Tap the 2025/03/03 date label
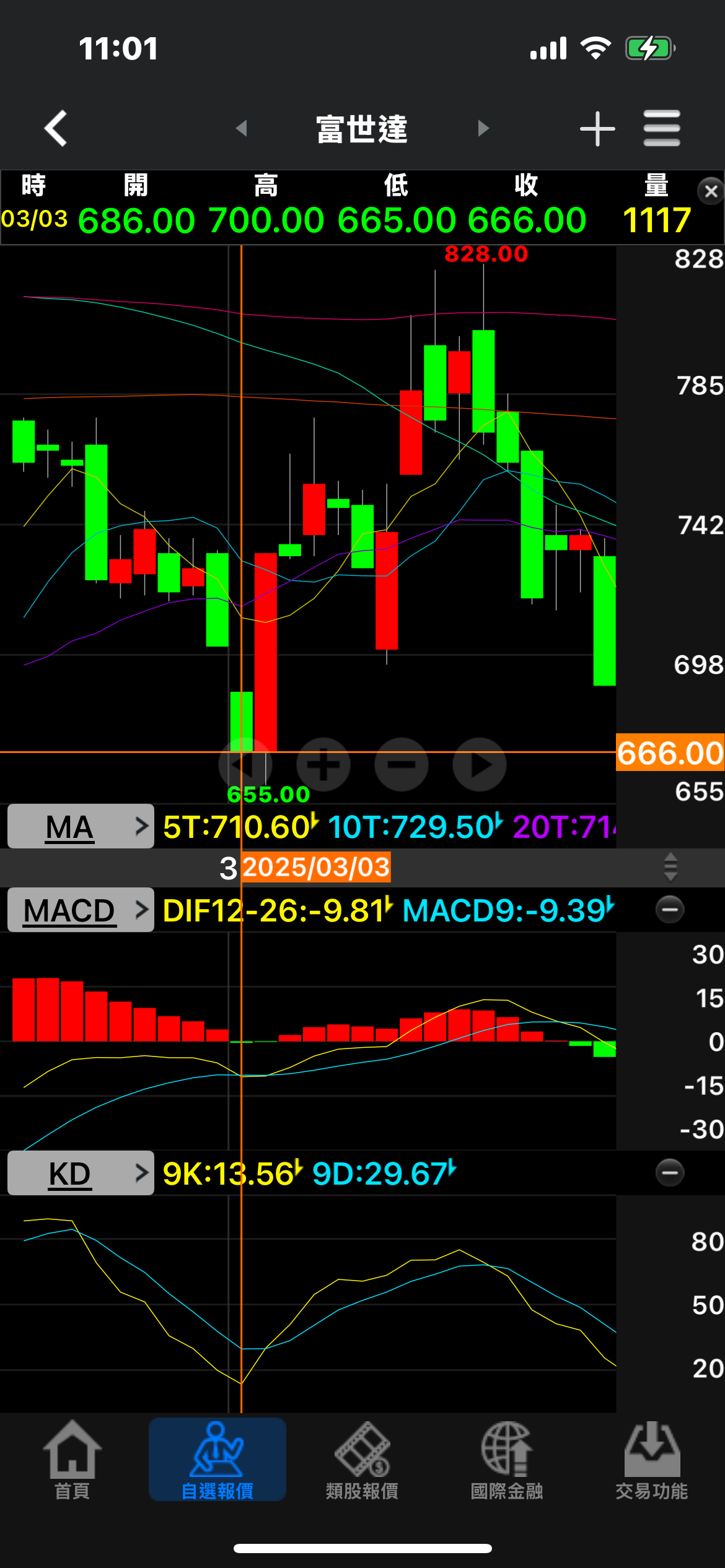 coord(316,867)
